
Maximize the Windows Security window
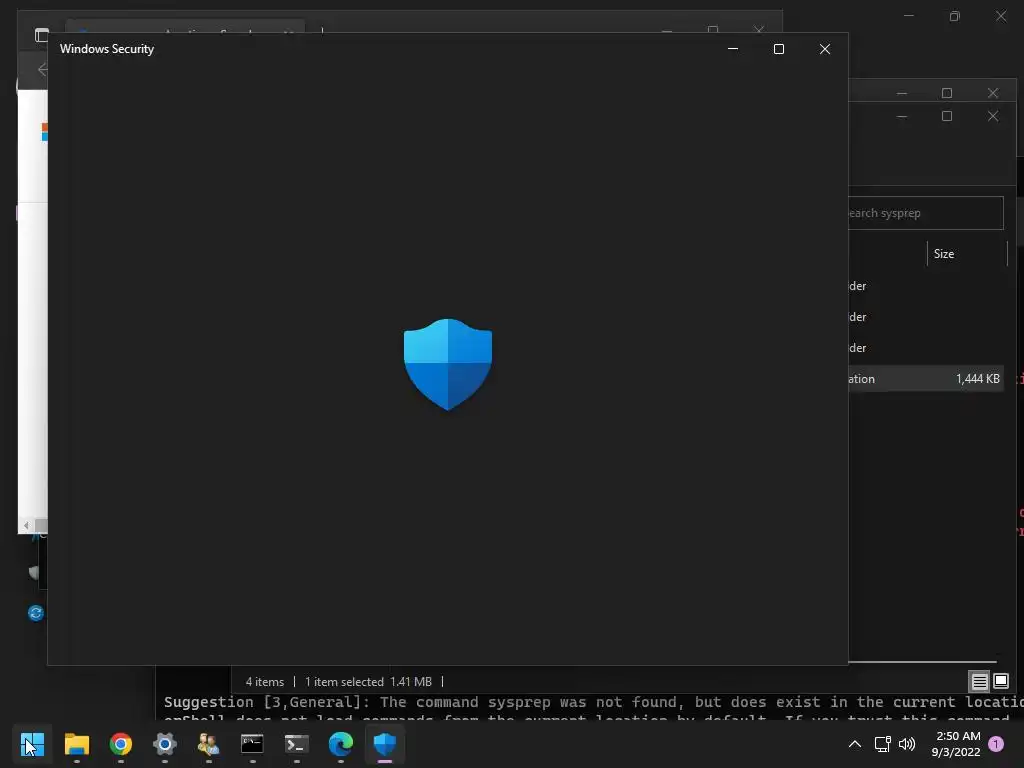tap(778, 49)
